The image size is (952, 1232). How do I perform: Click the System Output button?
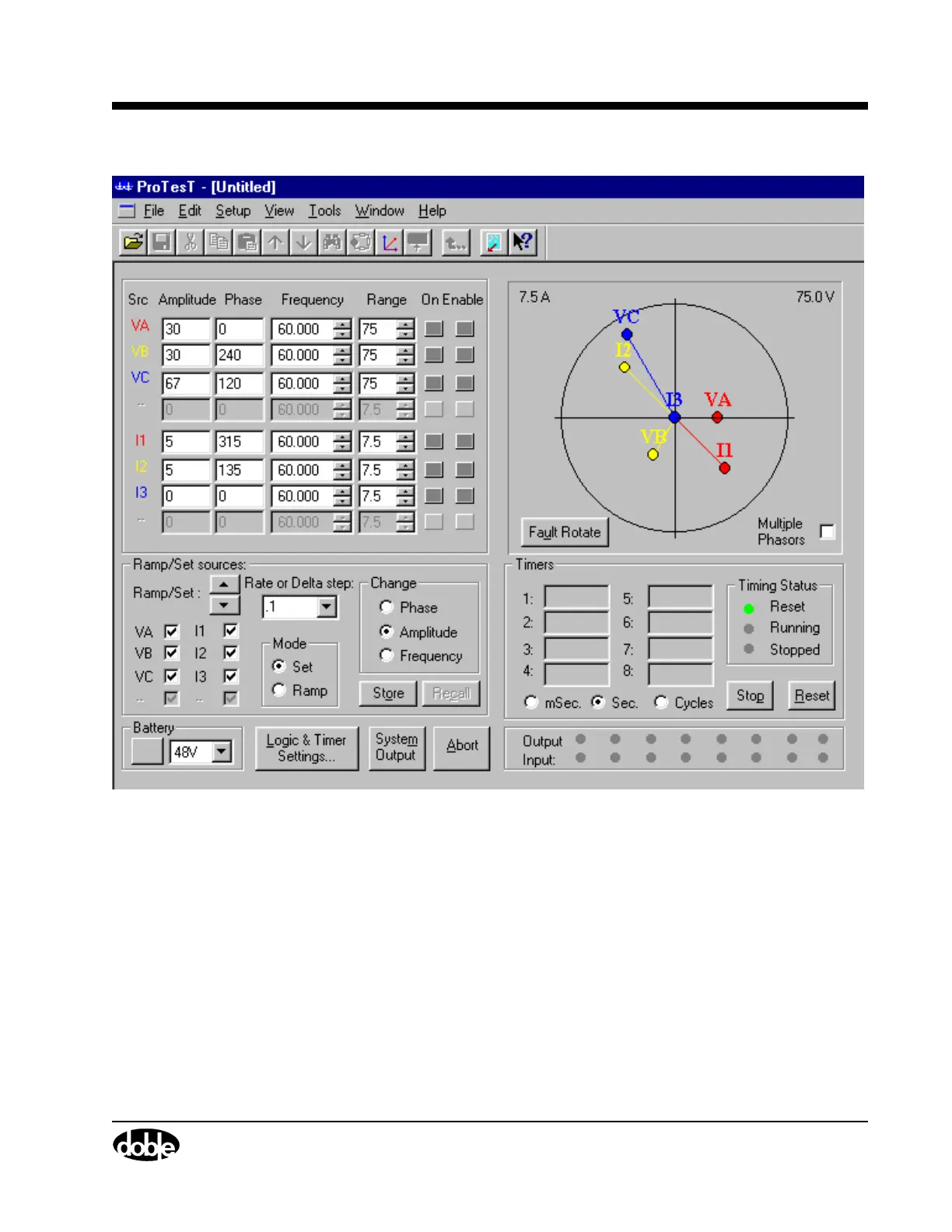point(397,748)
